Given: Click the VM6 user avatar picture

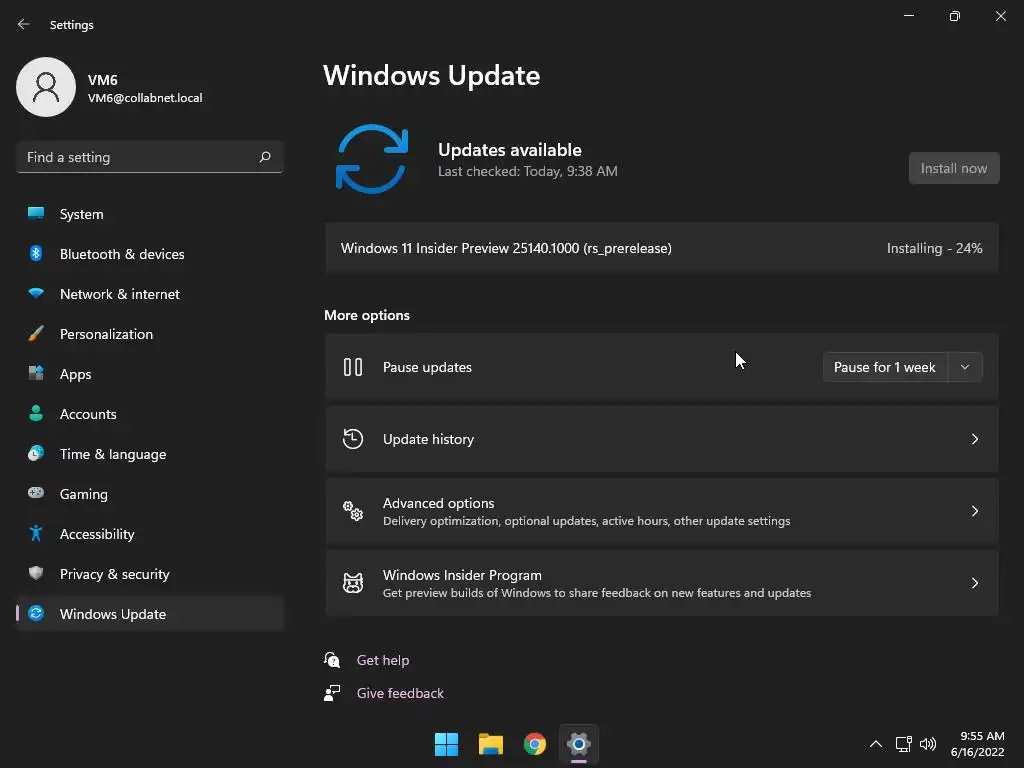Looking at the screenshot, I should coord(46,87).
